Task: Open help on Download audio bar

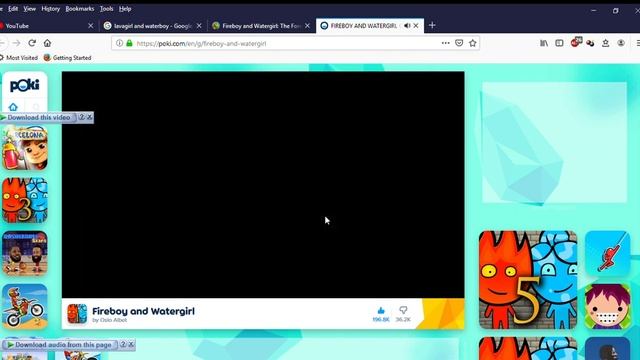Action: (123, 344)
